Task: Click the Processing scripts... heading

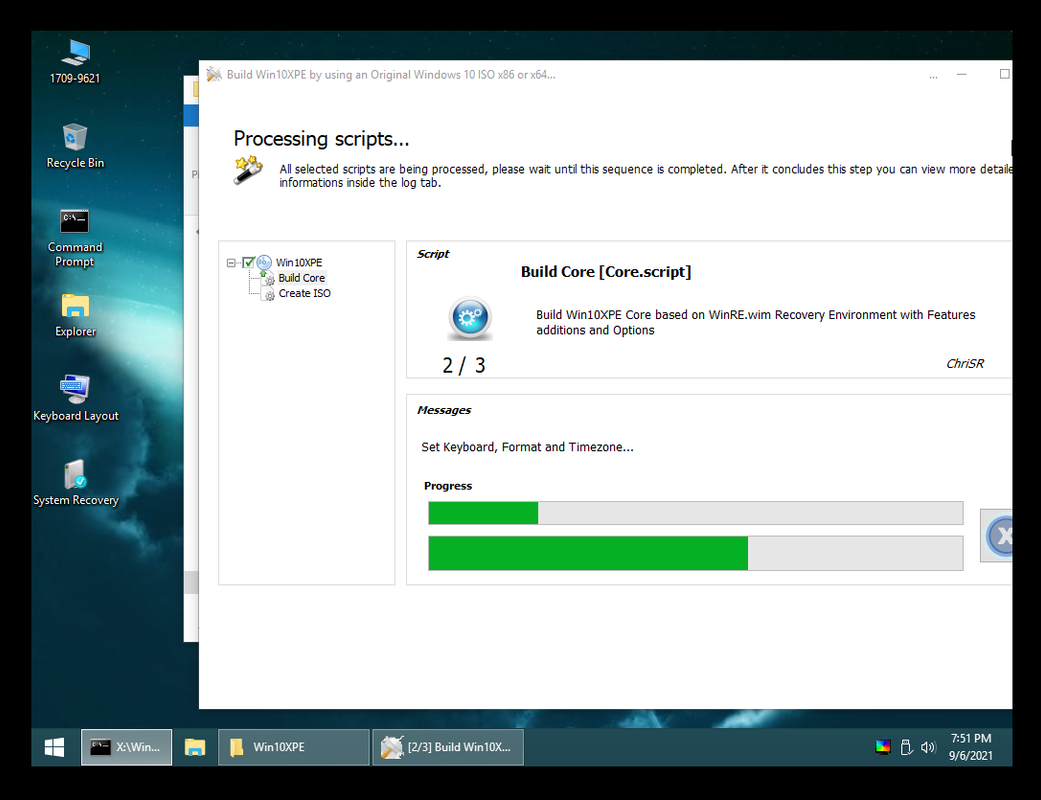Action: (x=321, y=139)
